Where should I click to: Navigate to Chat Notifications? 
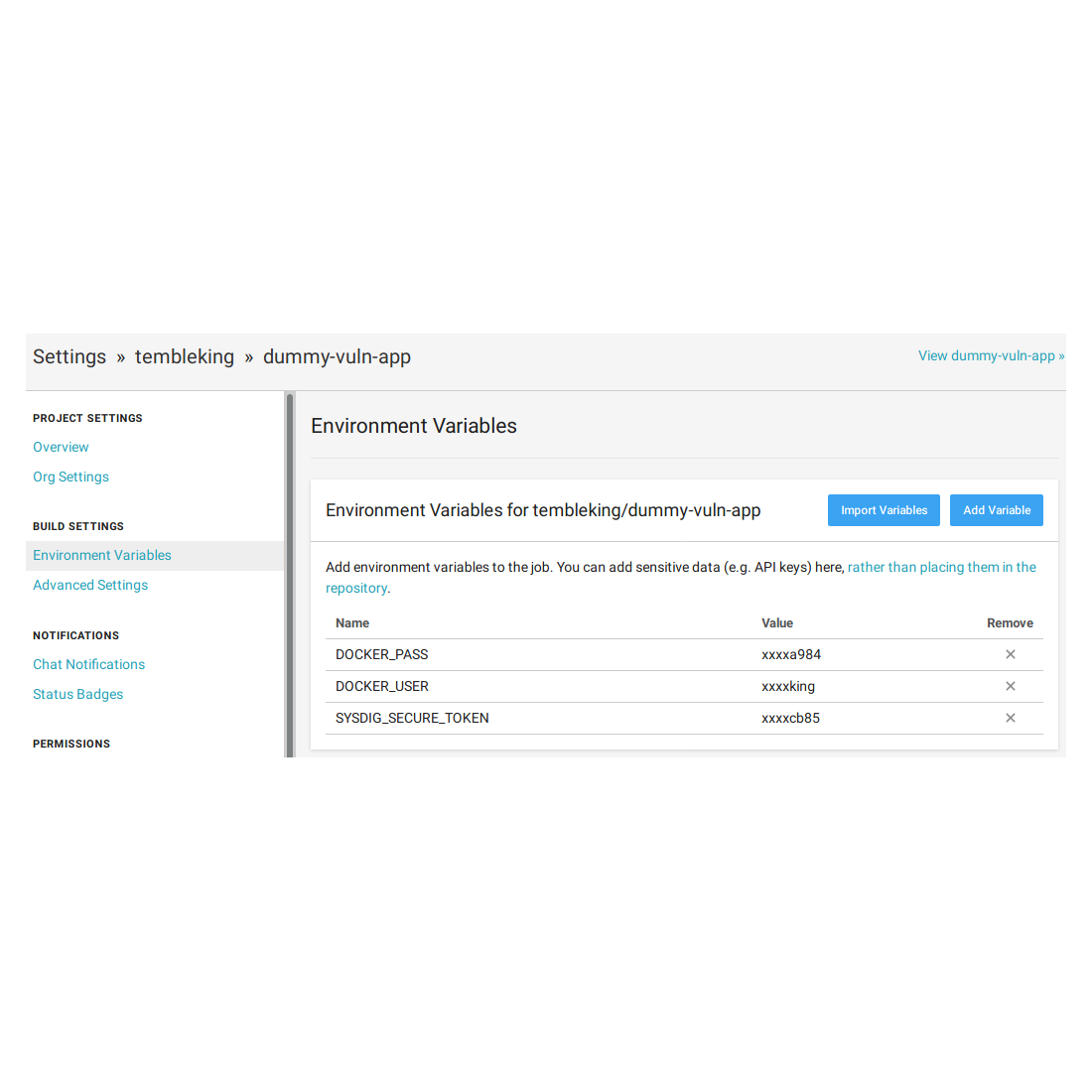pyautogui.click(x=88, y=664)
